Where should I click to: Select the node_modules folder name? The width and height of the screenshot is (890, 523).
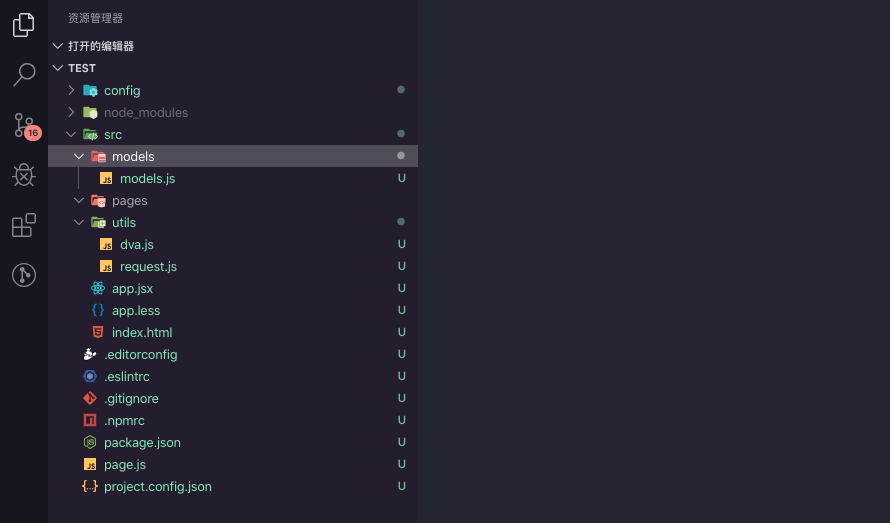pyautogui.click(x=146, y=113)
